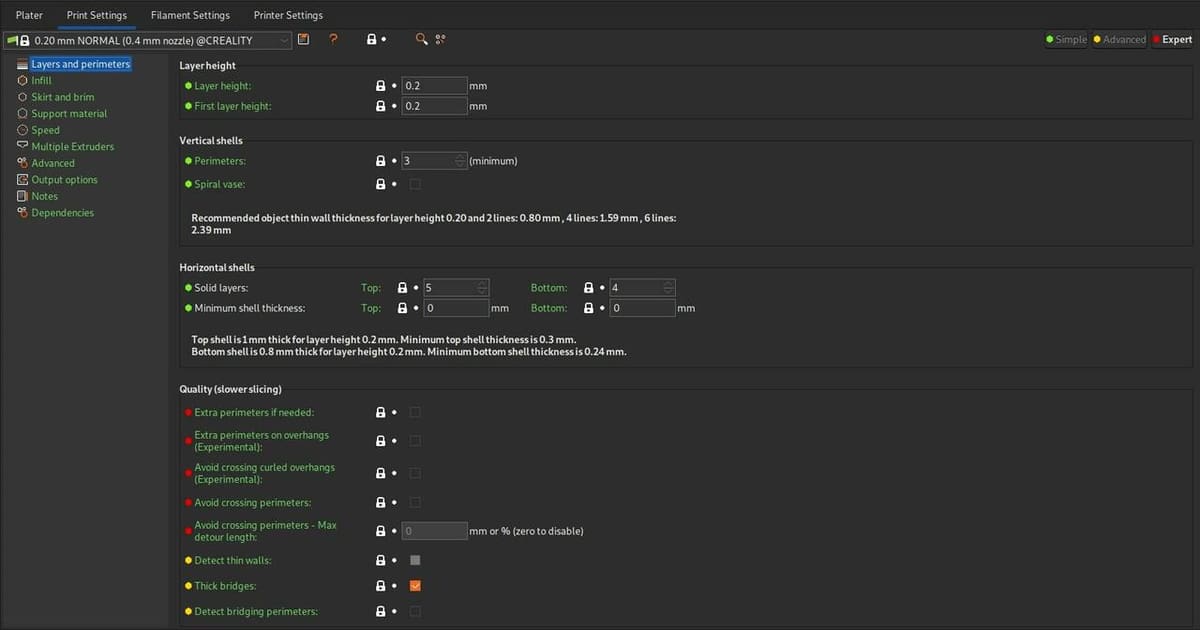Click the lock icon for First layer height
This screenshot has height=630, width=1200.
(380, 106)
